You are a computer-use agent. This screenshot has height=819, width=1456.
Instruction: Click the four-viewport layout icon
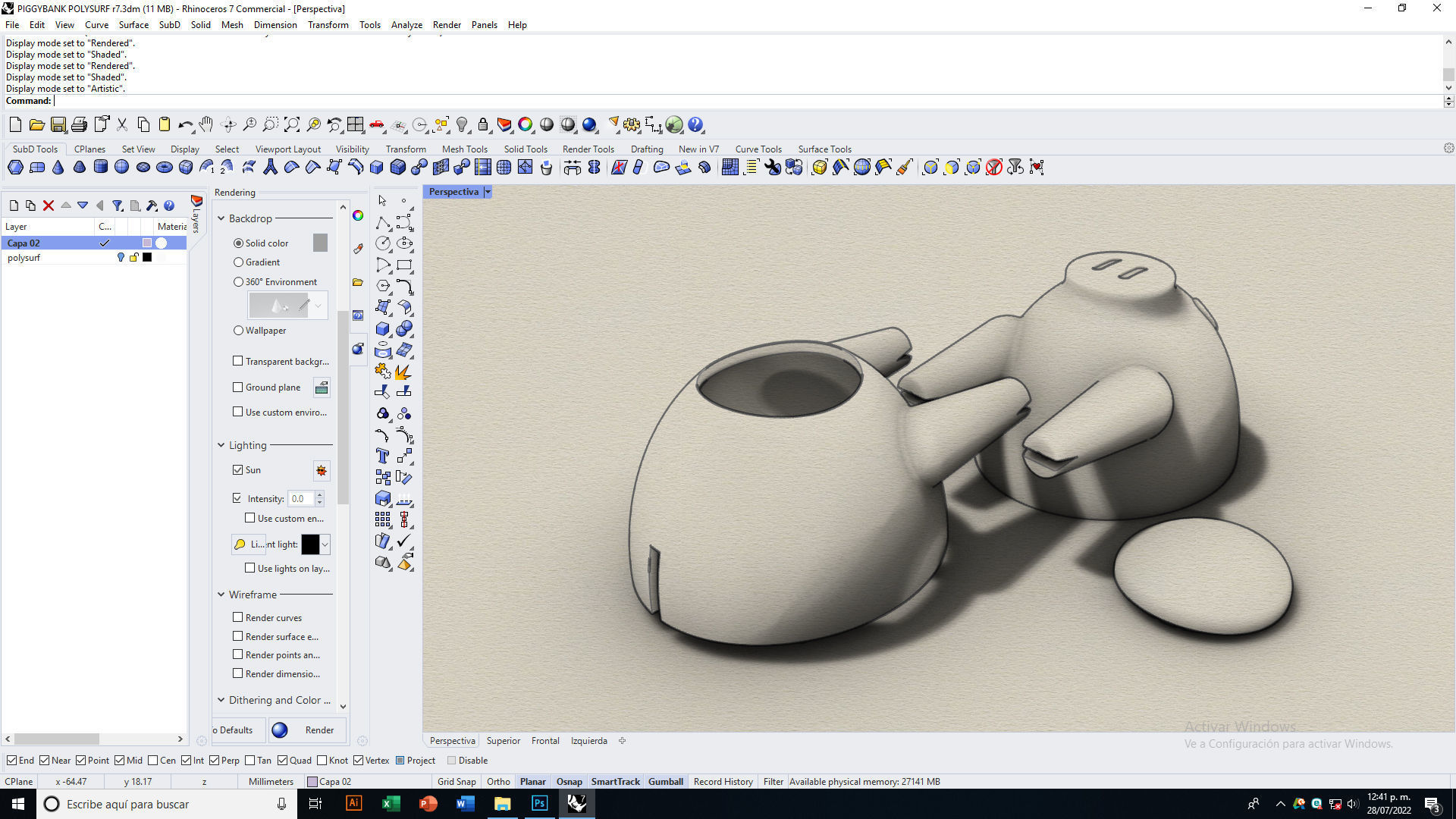(356, 125)
